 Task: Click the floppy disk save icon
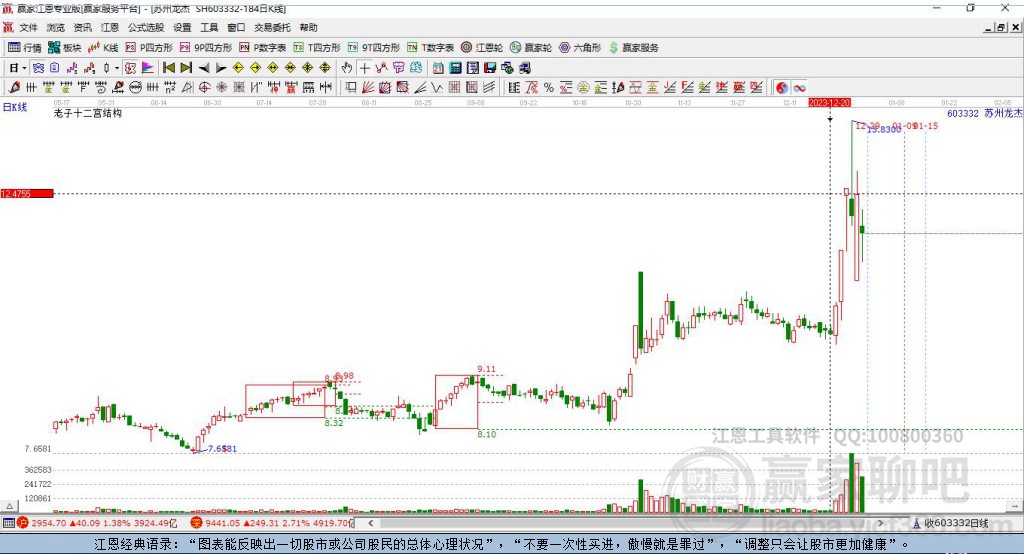click(490, 68)
